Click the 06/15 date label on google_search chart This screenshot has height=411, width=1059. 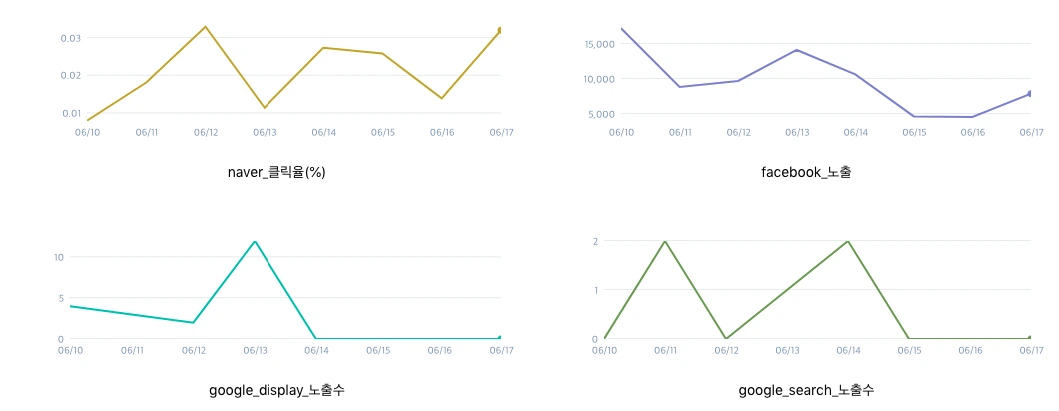[x=908, y=350]
